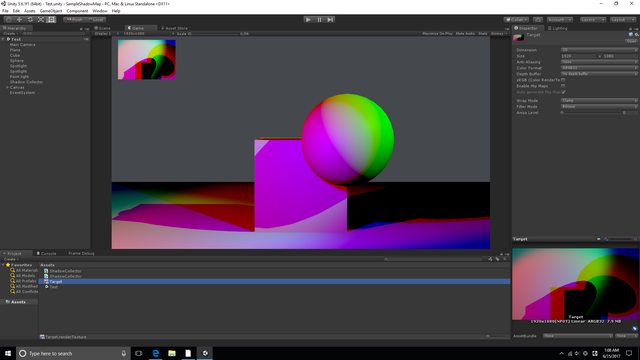The height and width of the screenshot is (360, 640).
Task: Toggle Local/Global handle rotation
Action: [96, 19]
